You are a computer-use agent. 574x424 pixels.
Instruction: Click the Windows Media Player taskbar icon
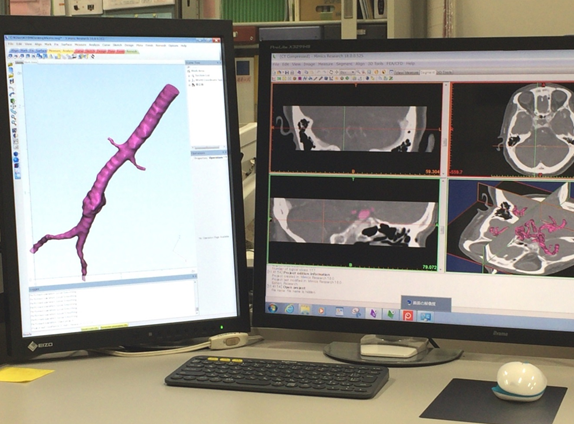coord(322,310)
